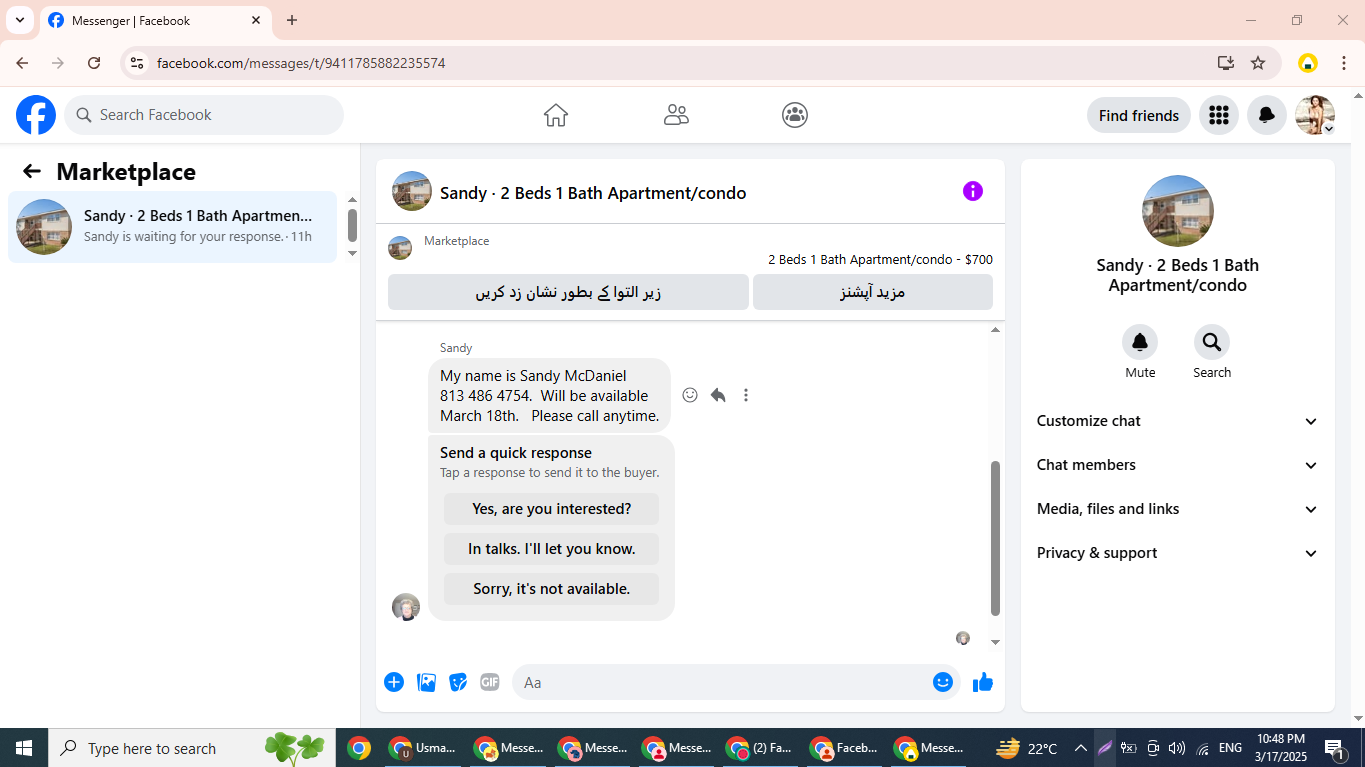This screenshot has width=1365, height=767.
Task: Send quick response 'Sorry, it's not available.'
Action: click(552, 589)
